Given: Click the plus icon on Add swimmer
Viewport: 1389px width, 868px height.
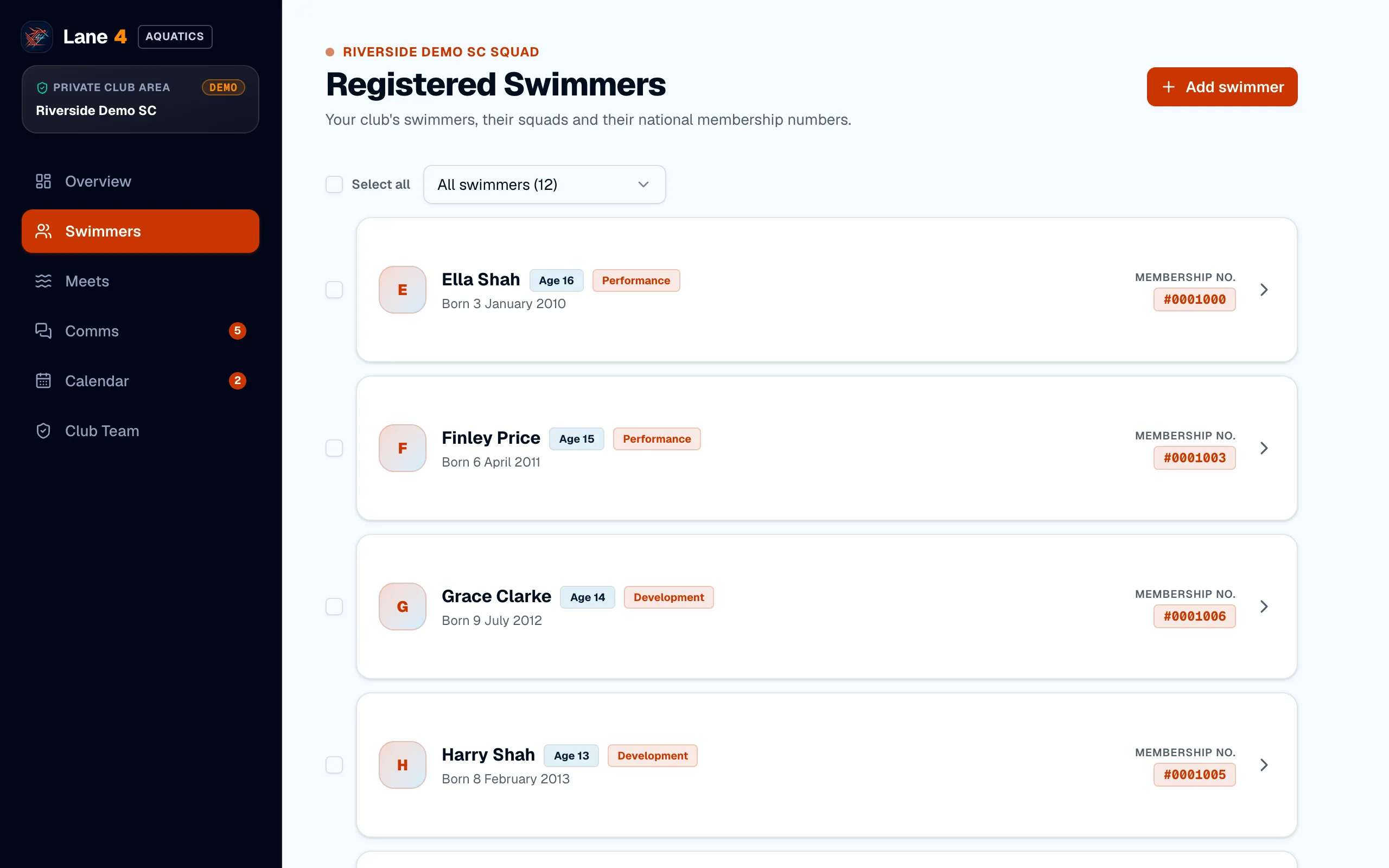Looking at the screenshot, I should coord(1169,87).
